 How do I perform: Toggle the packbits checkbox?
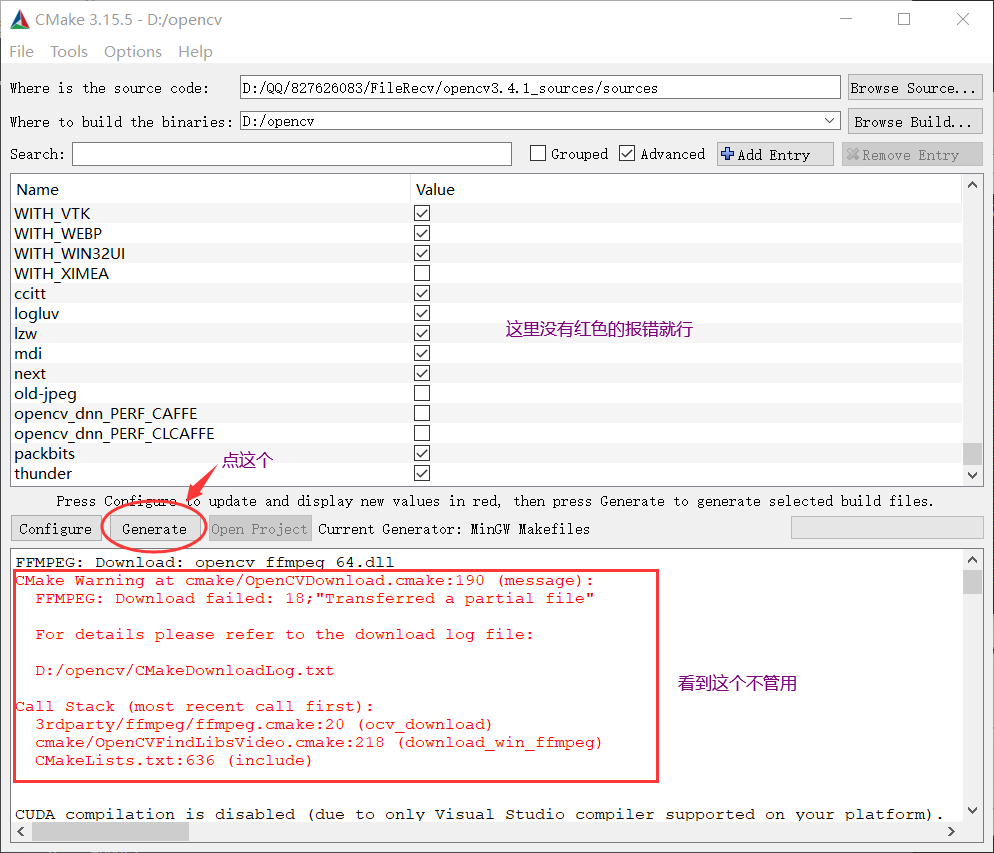coord(422,453)
